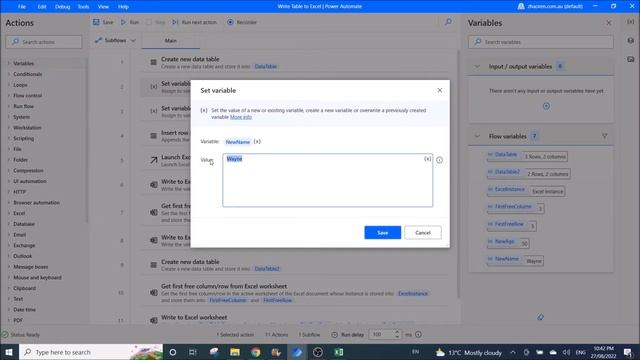Start the Recorder

[242, 22]
